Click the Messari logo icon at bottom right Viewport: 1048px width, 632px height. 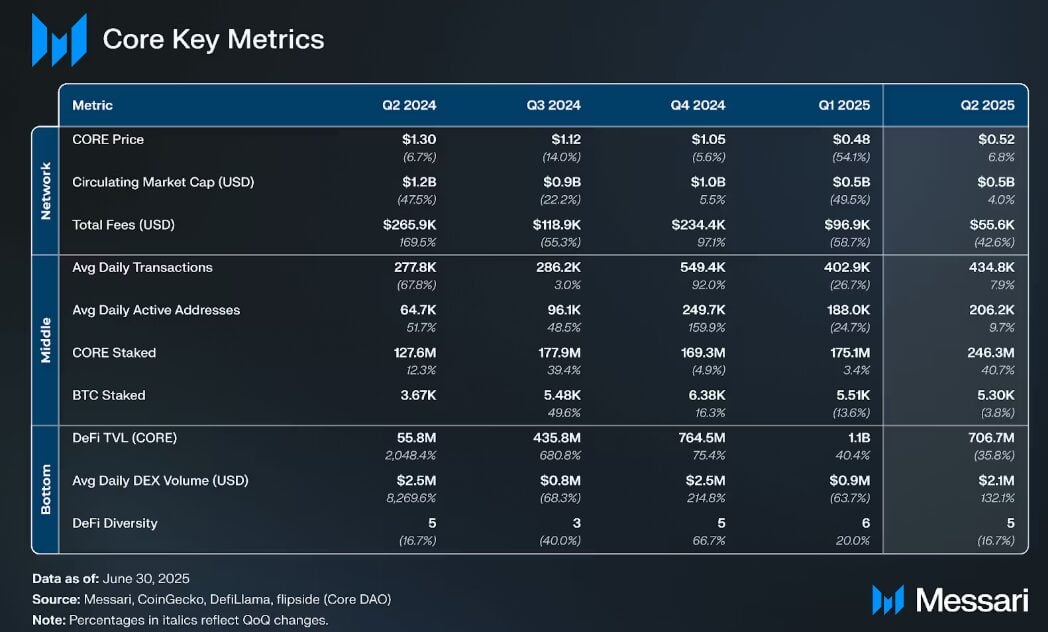(x=887, y=600)
